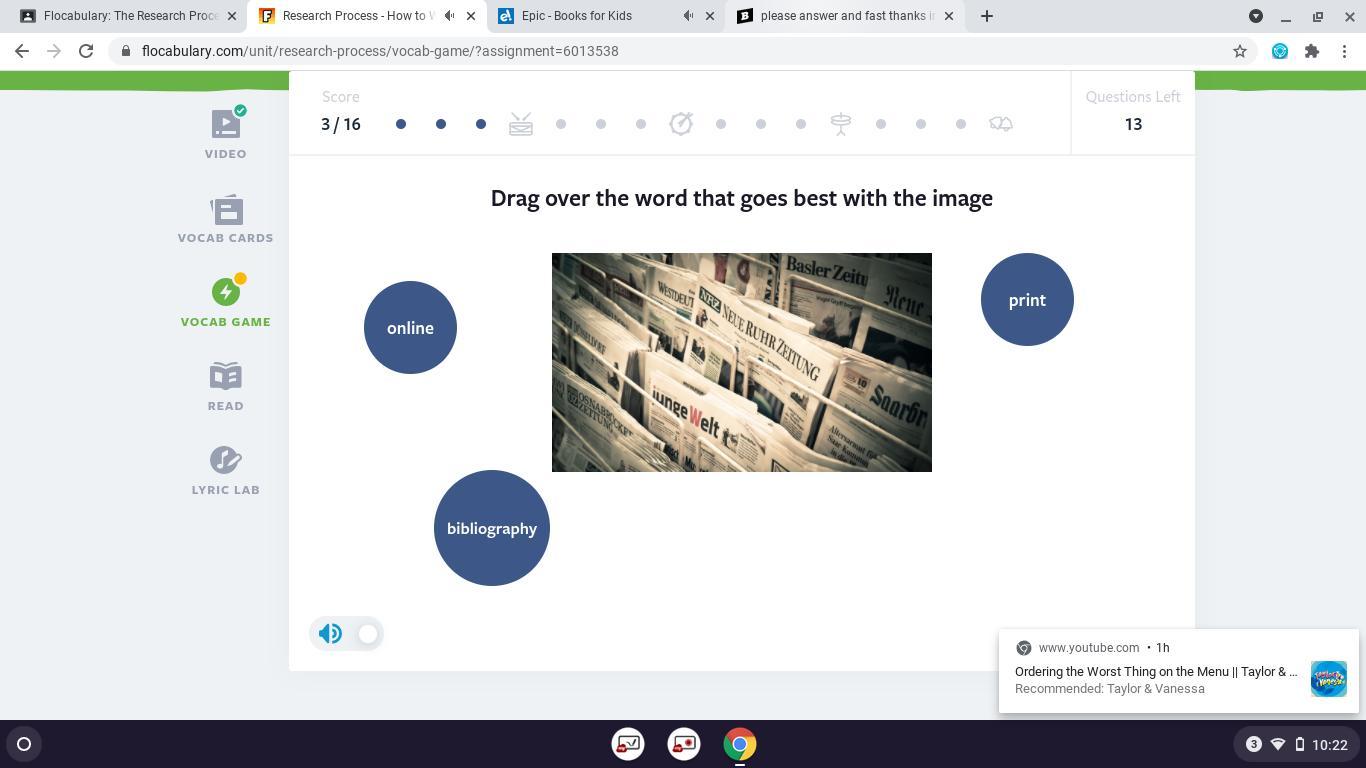Click the newspaper rack image

click(x=742, y=362)
